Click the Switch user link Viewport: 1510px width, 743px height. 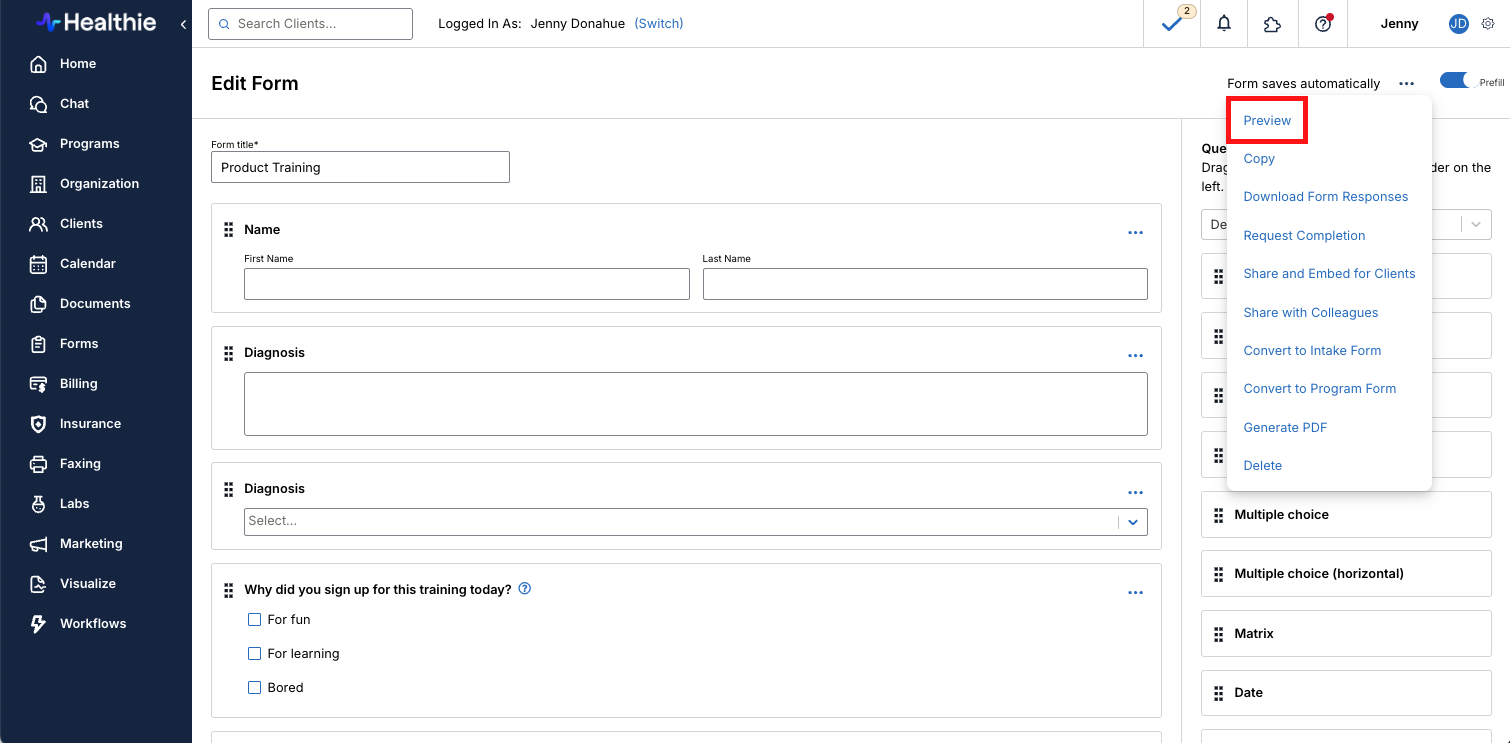pos(659,24)
